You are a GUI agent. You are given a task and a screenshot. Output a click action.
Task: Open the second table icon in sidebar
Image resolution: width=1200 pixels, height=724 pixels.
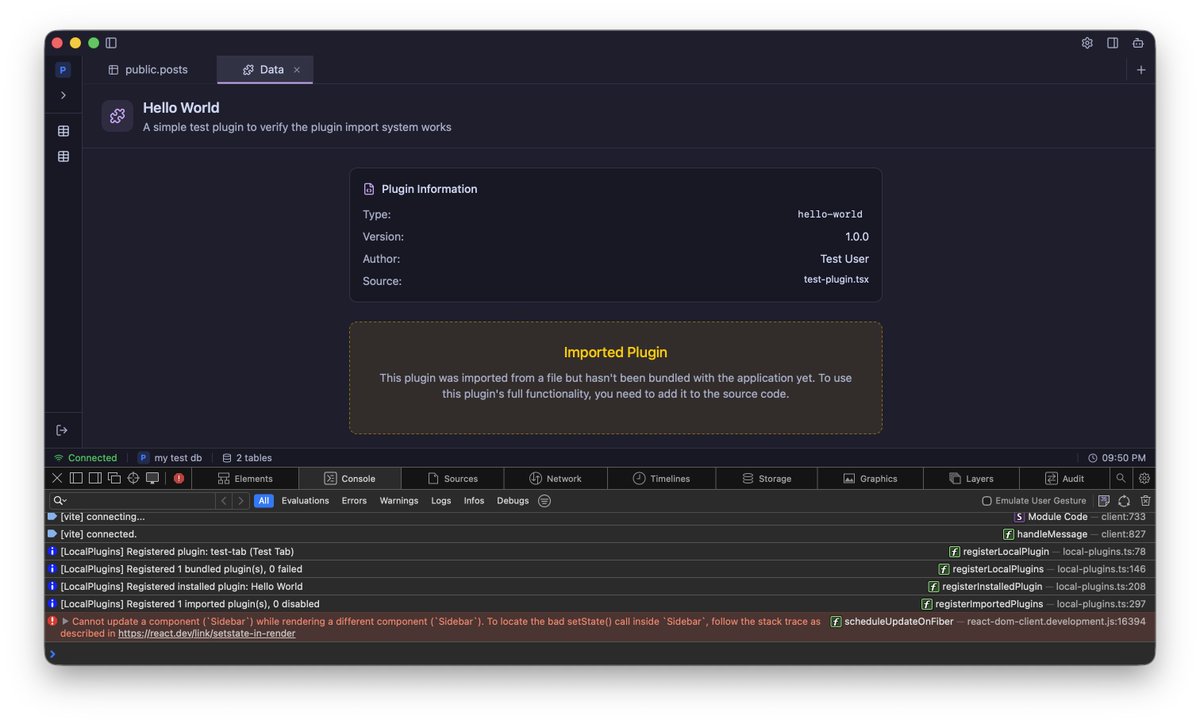pos(63,157)
